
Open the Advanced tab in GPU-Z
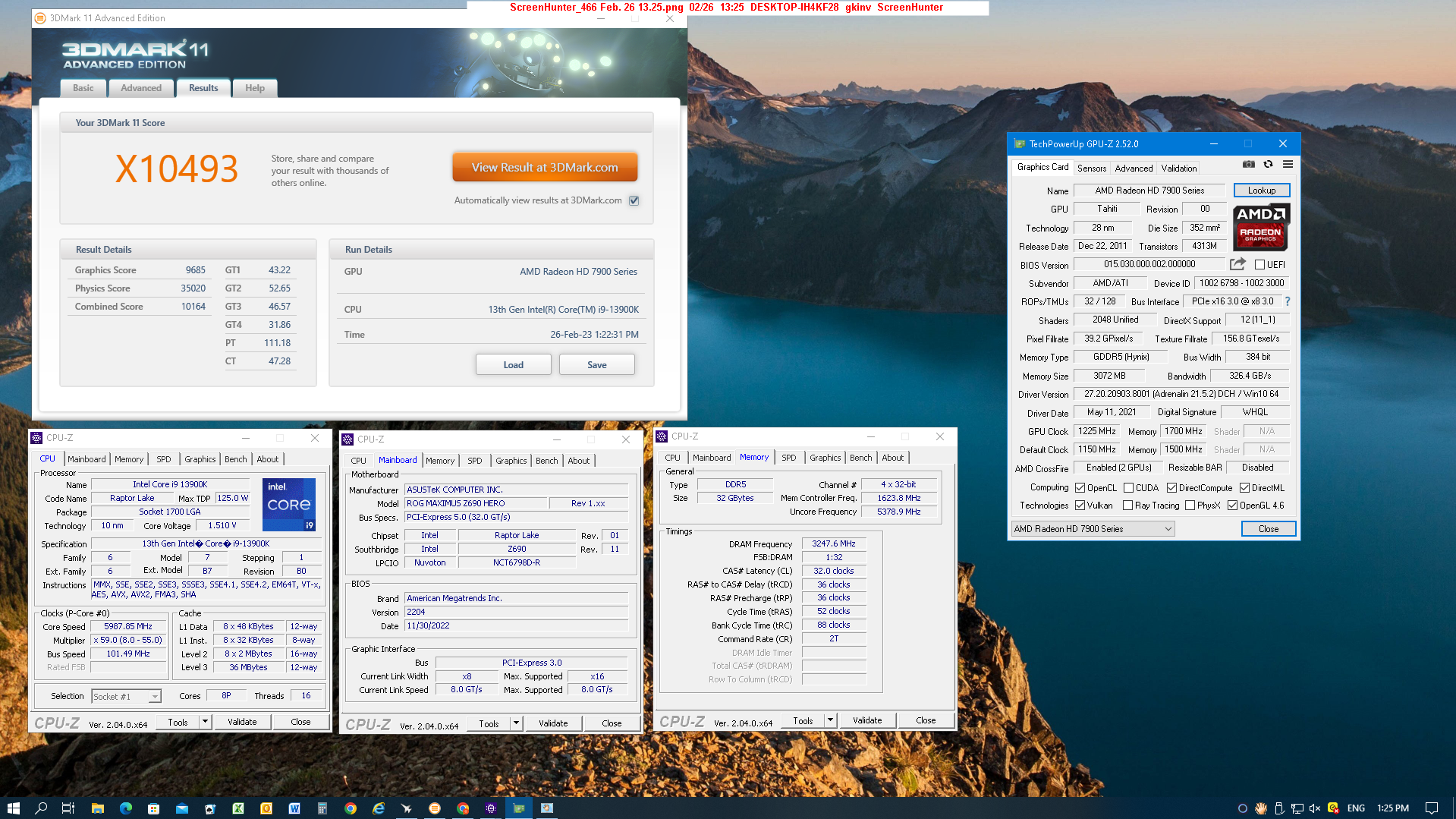(1134, 169)
